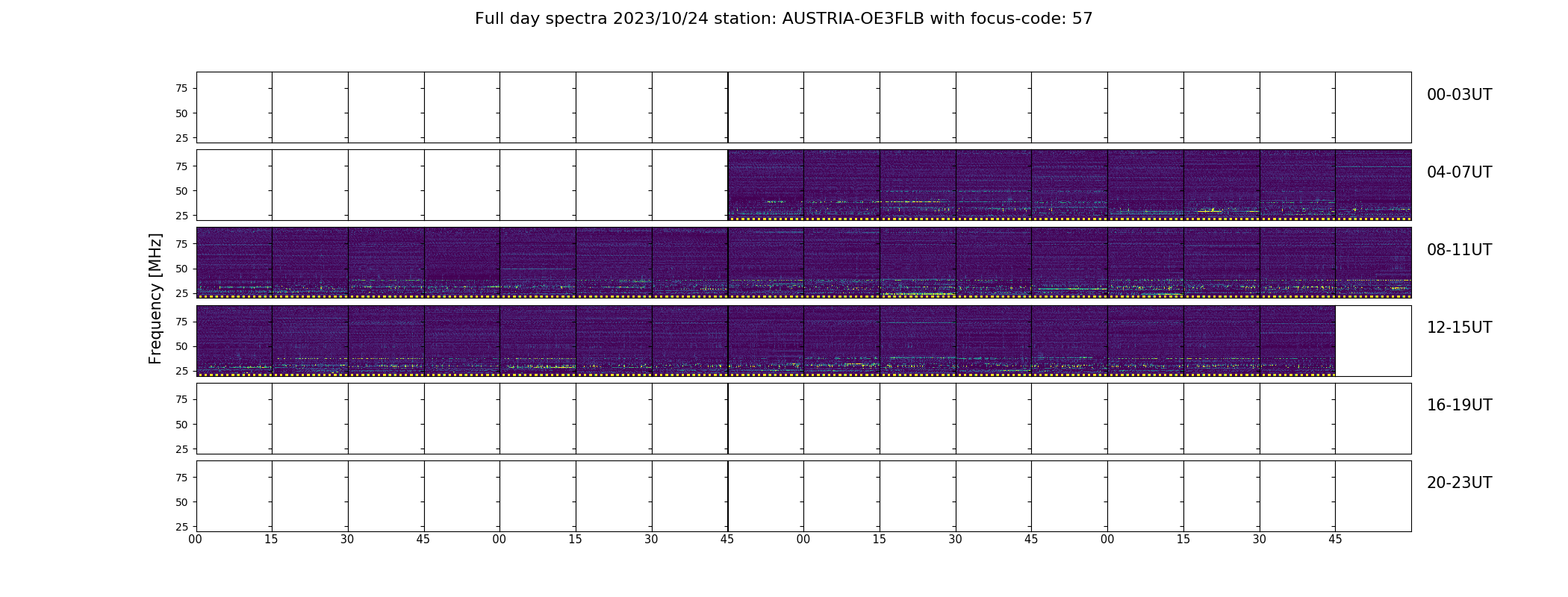The image size is (1568, 597).
Task: Click the 00-03UT row label
Action: [1459, 95]
